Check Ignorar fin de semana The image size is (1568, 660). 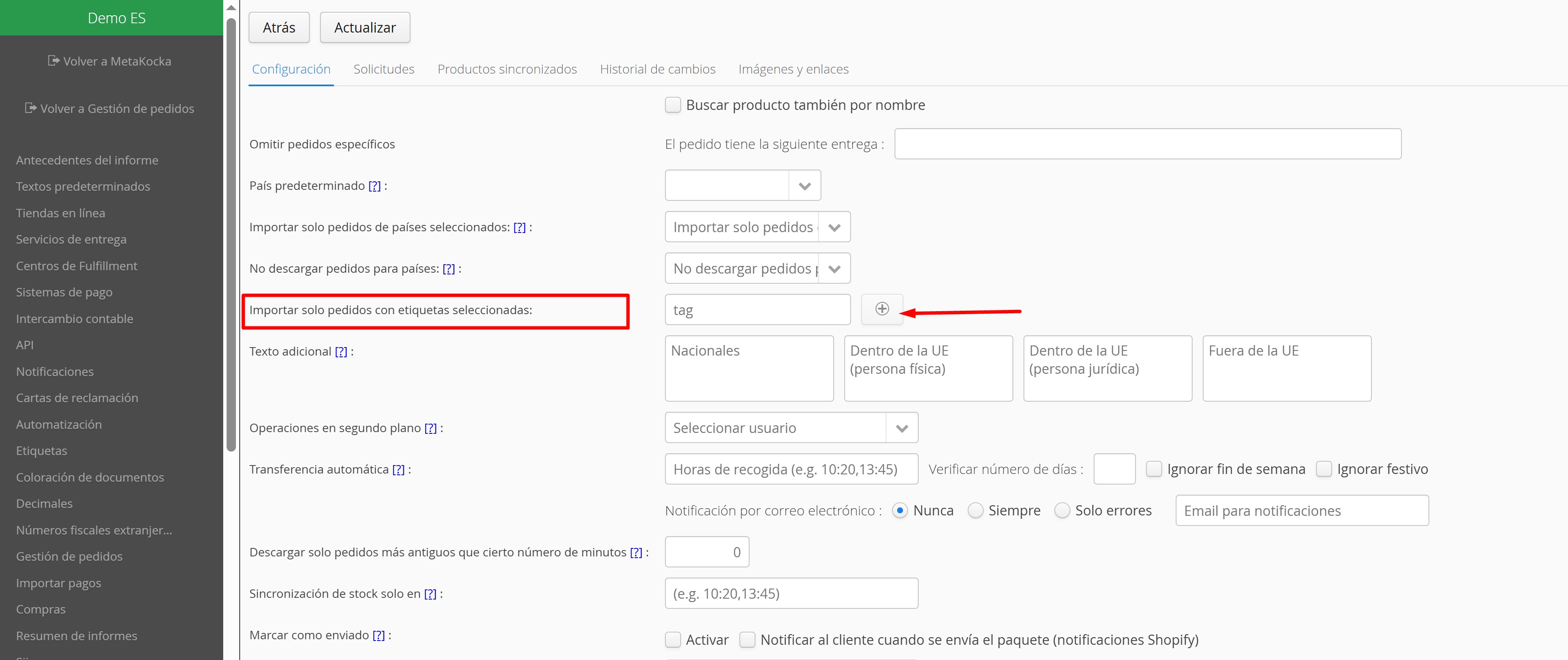(x=1153, y=469)
